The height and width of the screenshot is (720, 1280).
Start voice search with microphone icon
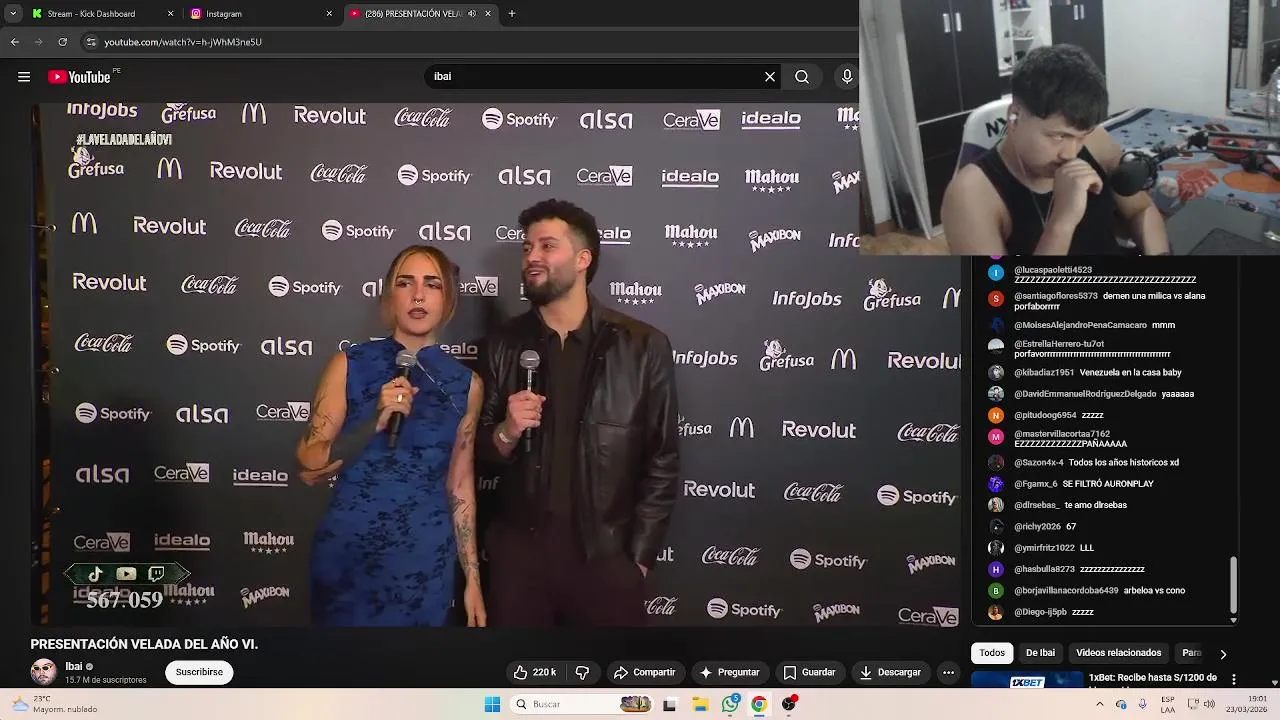[x=847, y=77]
